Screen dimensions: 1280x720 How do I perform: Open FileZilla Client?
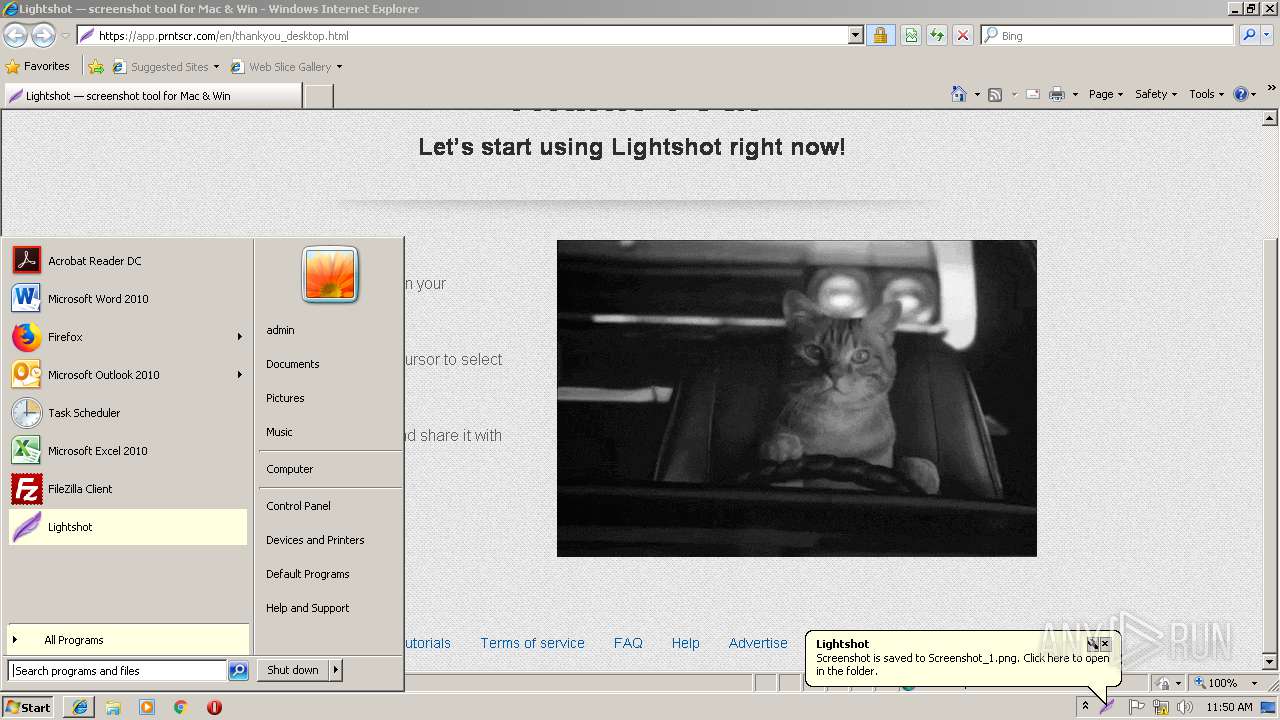point(127,489)
